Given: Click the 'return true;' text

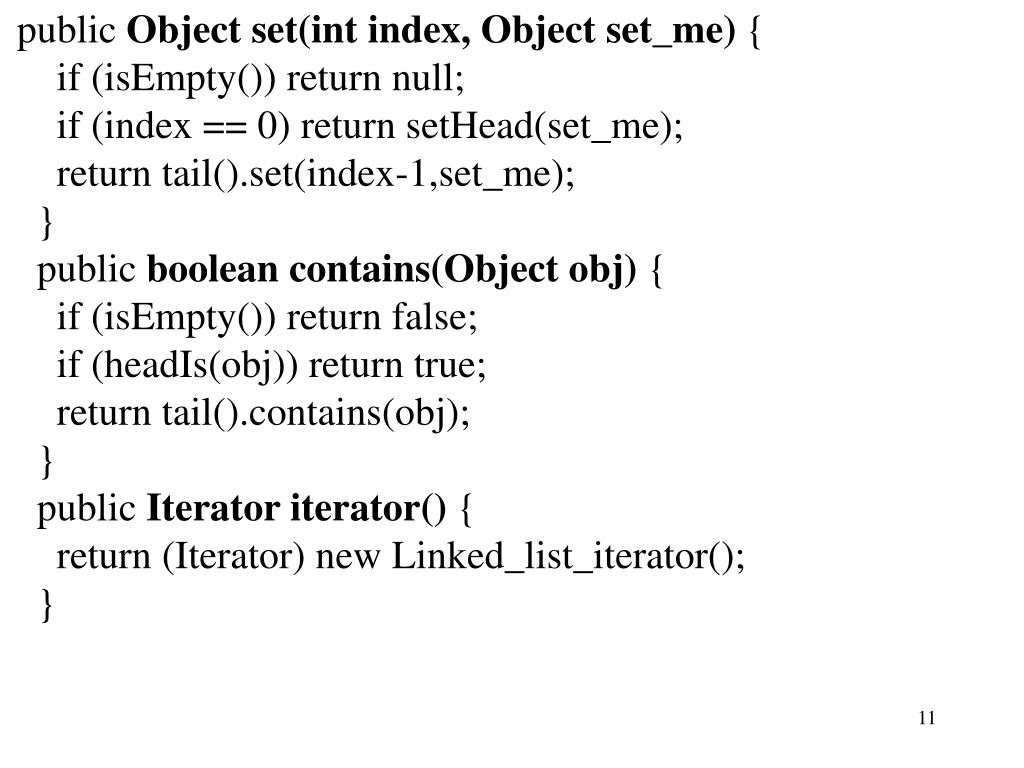Looking at the screenshot, I should point(397,366).
